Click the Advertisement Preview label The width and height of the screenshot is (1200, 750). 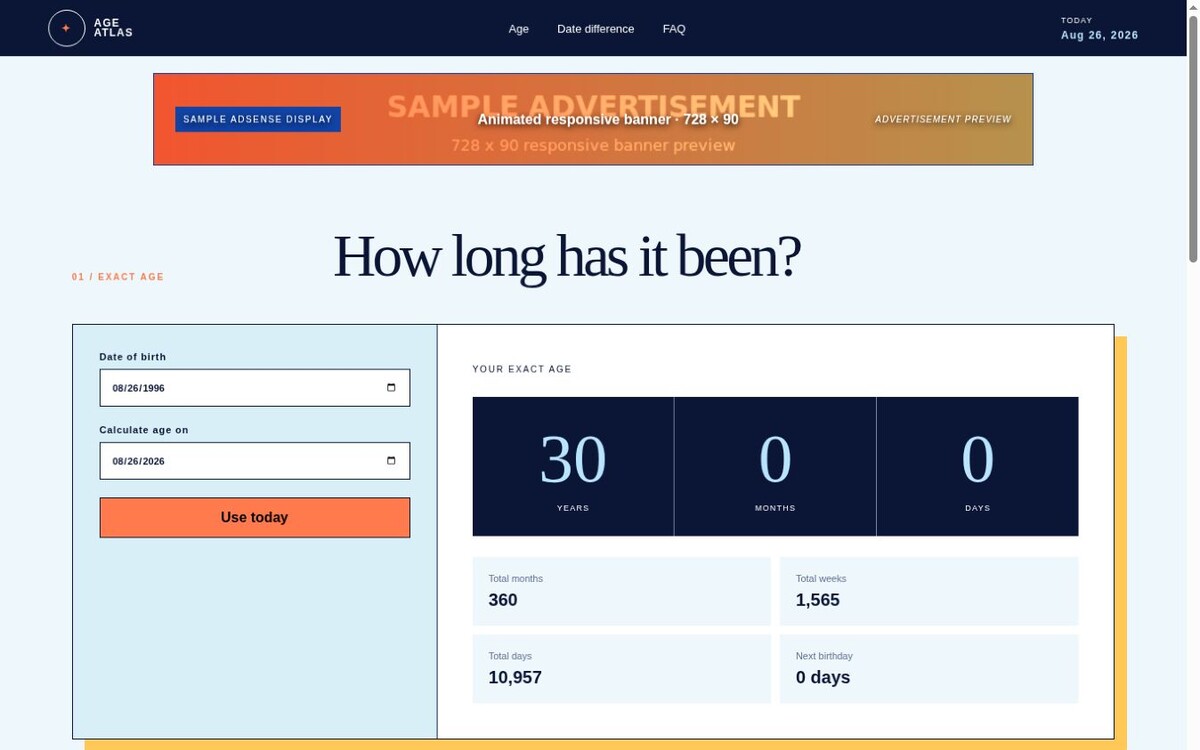(943, 119)
